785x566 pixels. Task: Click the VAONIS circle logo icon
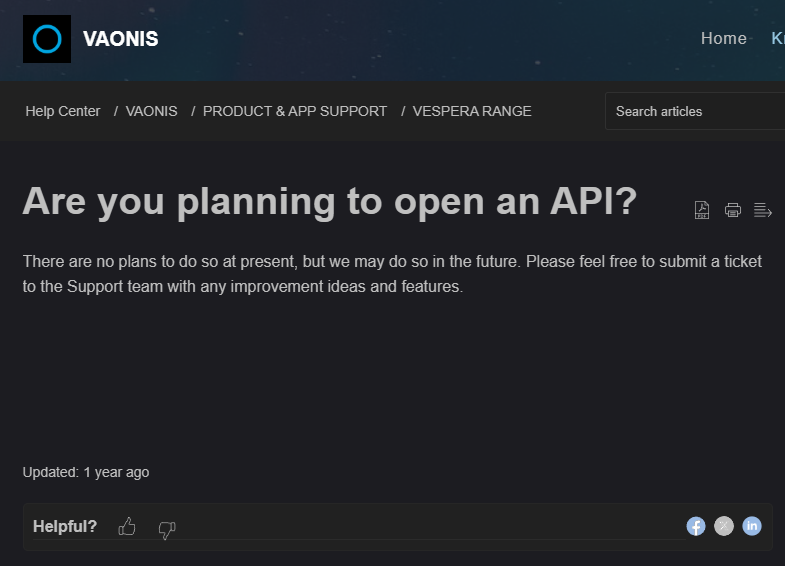tap(47, 39)
